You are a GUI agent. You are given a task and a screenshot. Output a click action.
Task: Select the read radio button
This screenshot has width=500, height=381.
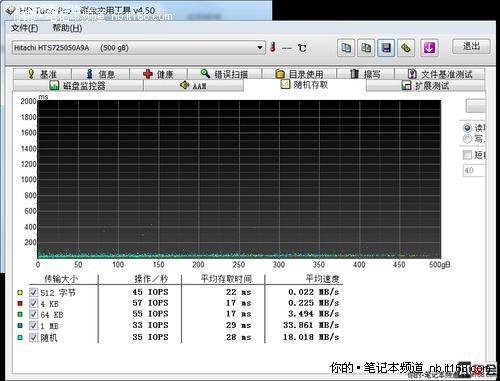[467, 128]
